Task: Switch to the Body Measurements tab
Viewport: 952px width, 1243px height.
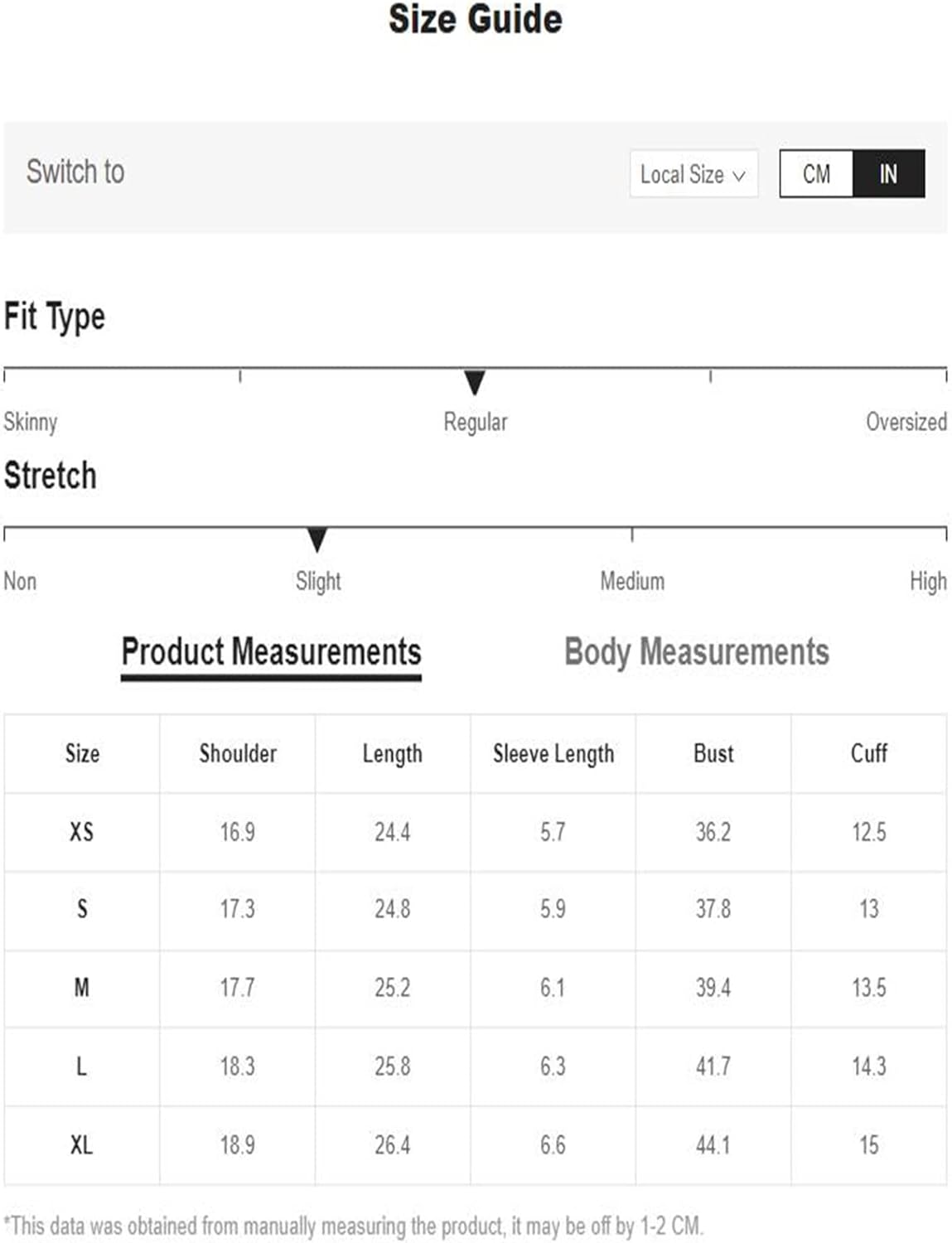Action: [x=696, y=652]
